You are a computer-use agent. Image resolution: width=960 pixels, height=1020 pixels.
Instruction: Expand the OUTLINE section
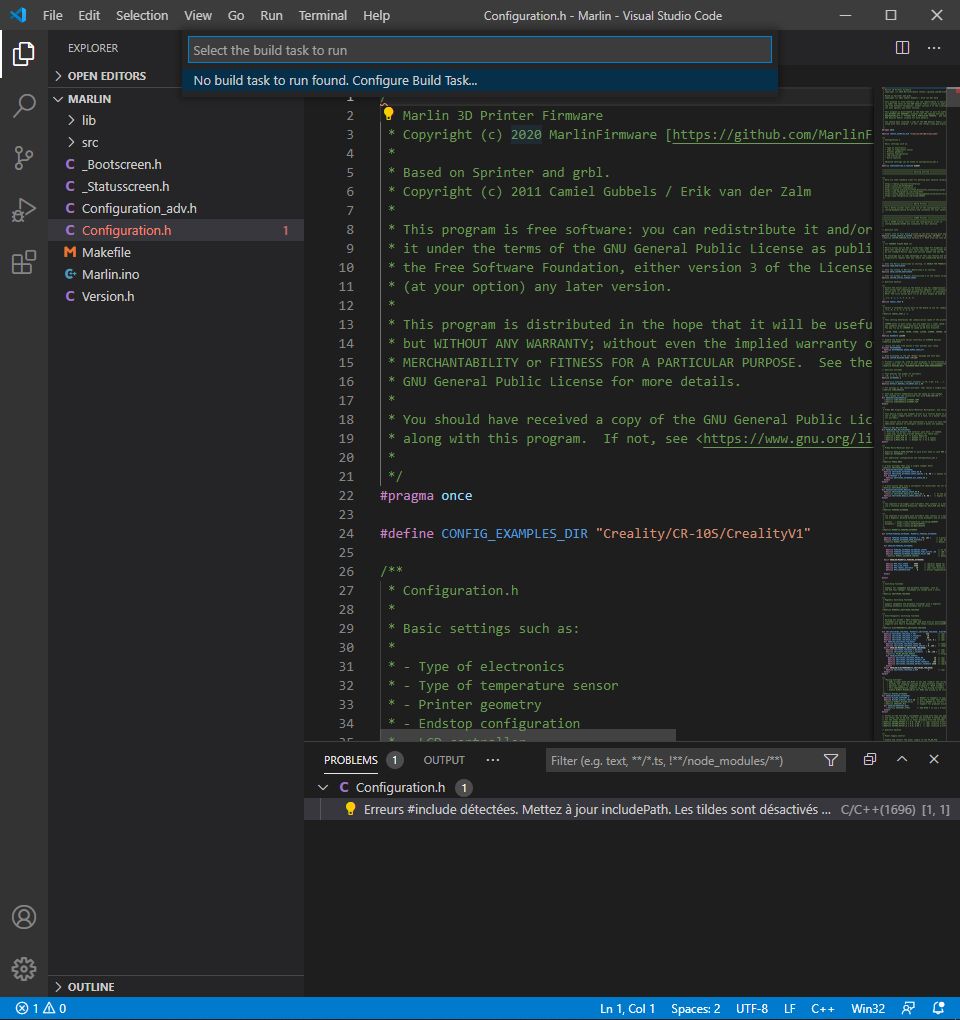click(59, 987)
